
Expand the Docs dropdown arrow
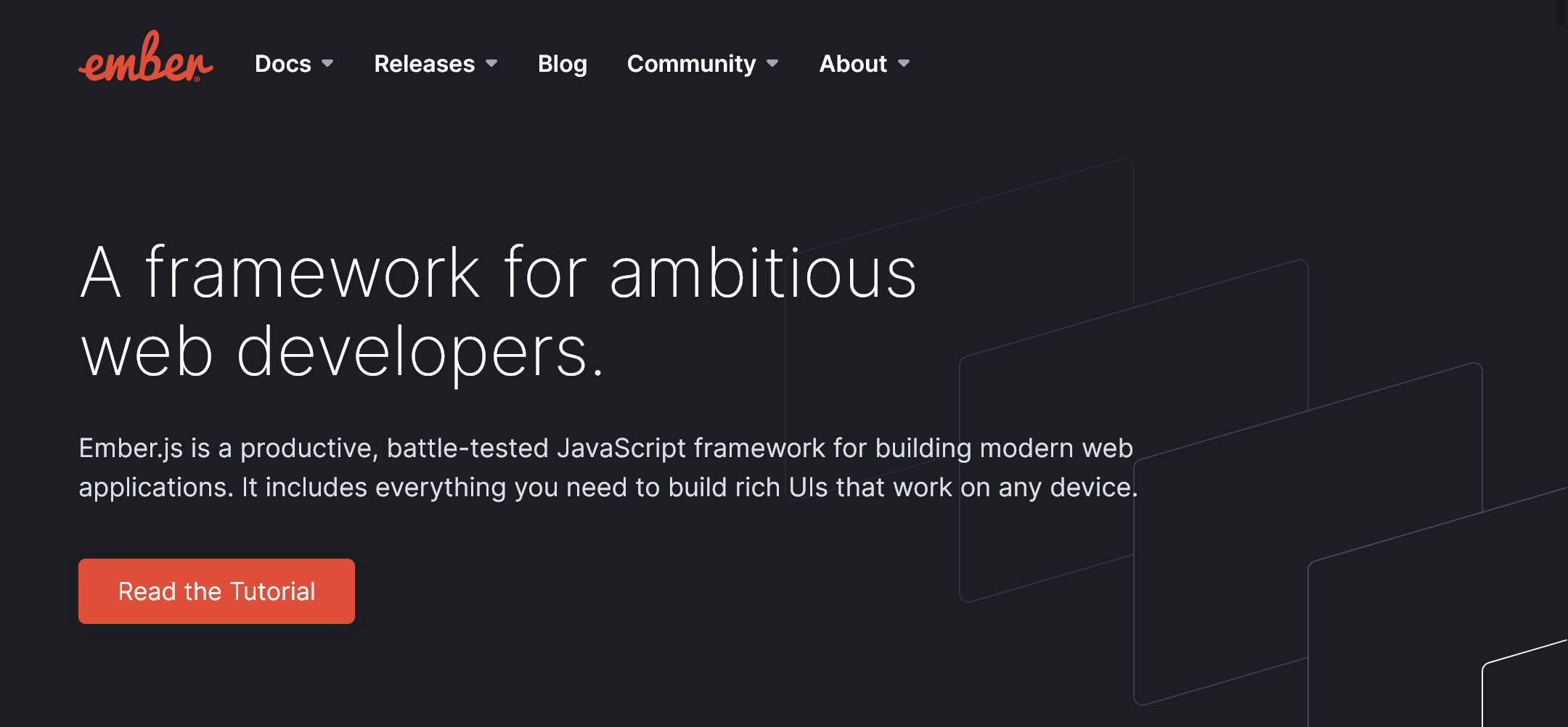327,64
